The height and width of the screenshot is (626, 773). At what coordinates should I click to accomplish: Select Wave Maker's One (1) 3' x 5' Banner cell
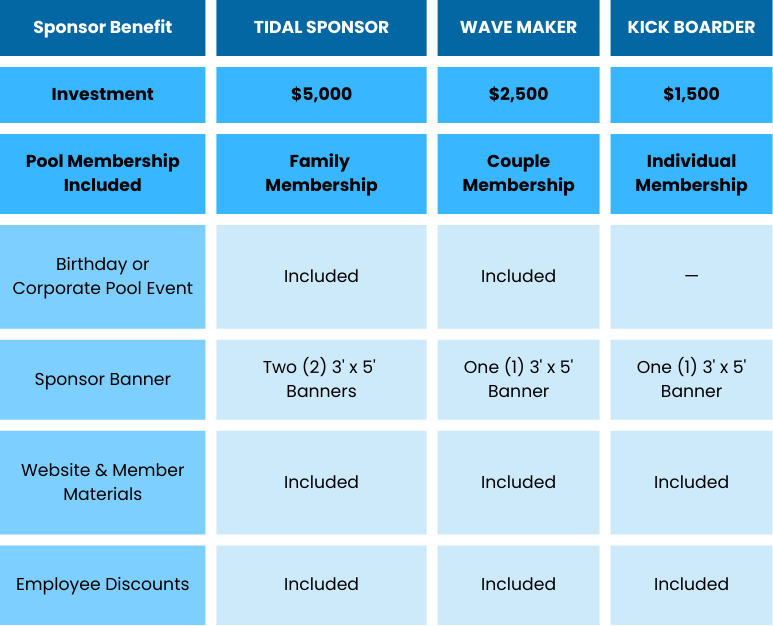pos(518,379)
